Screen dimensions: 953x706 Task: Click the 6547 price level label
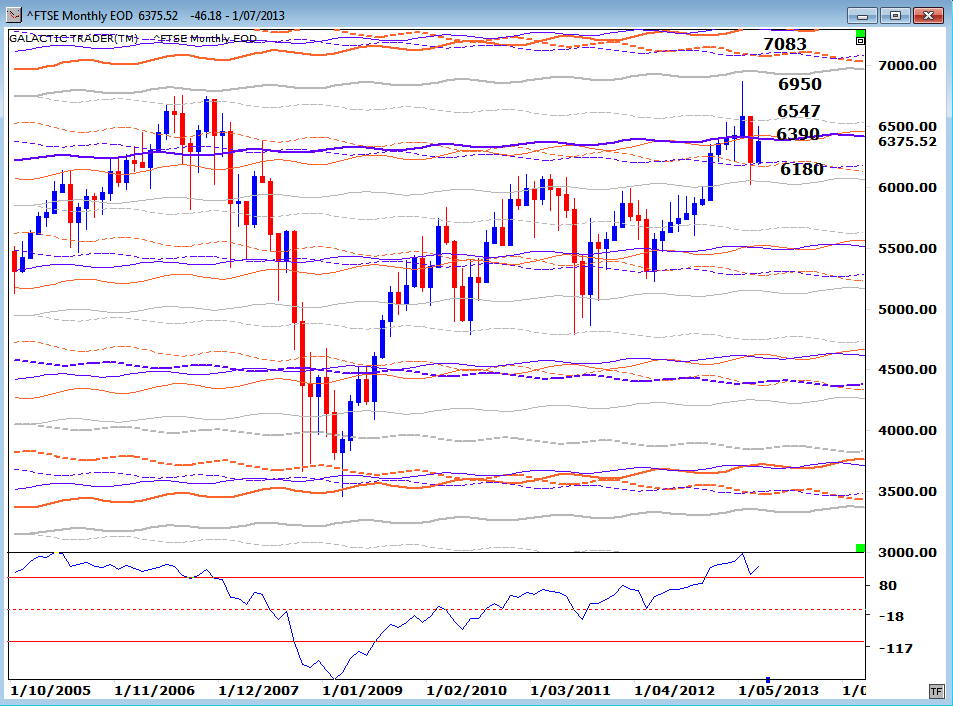pos(799,111)
